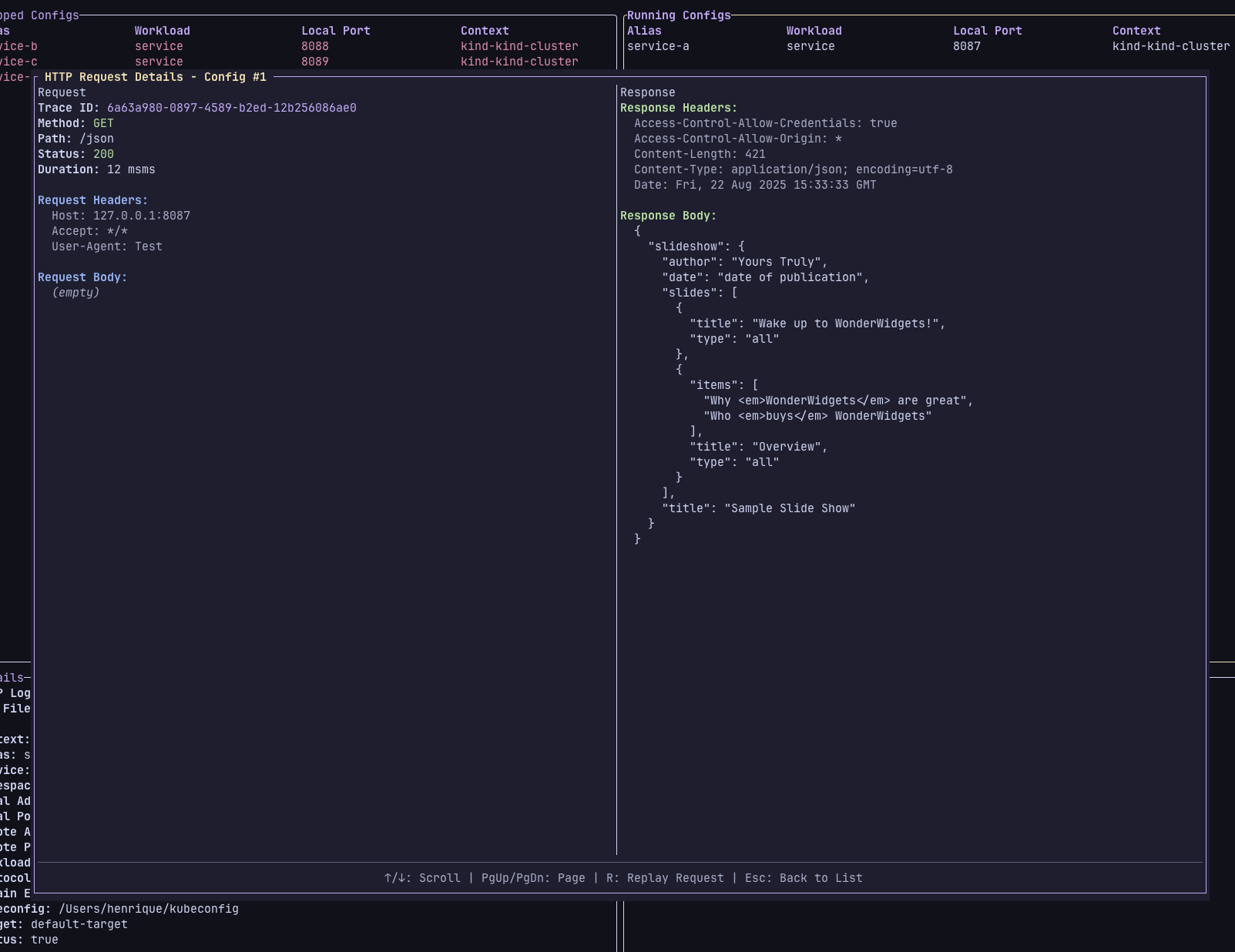Image resolution: width=1235 pixels, height=952 pixels.
Task: Click the Replay Request hint in footer
Action: click(x=665, y=878)
